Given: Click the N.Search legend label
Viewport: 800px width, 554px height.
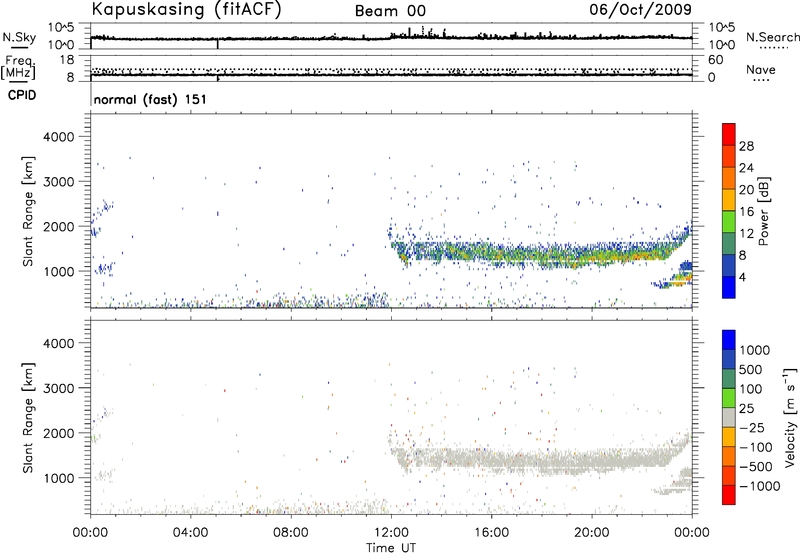Looking at the screenshot, I should (x=773, y=37).
